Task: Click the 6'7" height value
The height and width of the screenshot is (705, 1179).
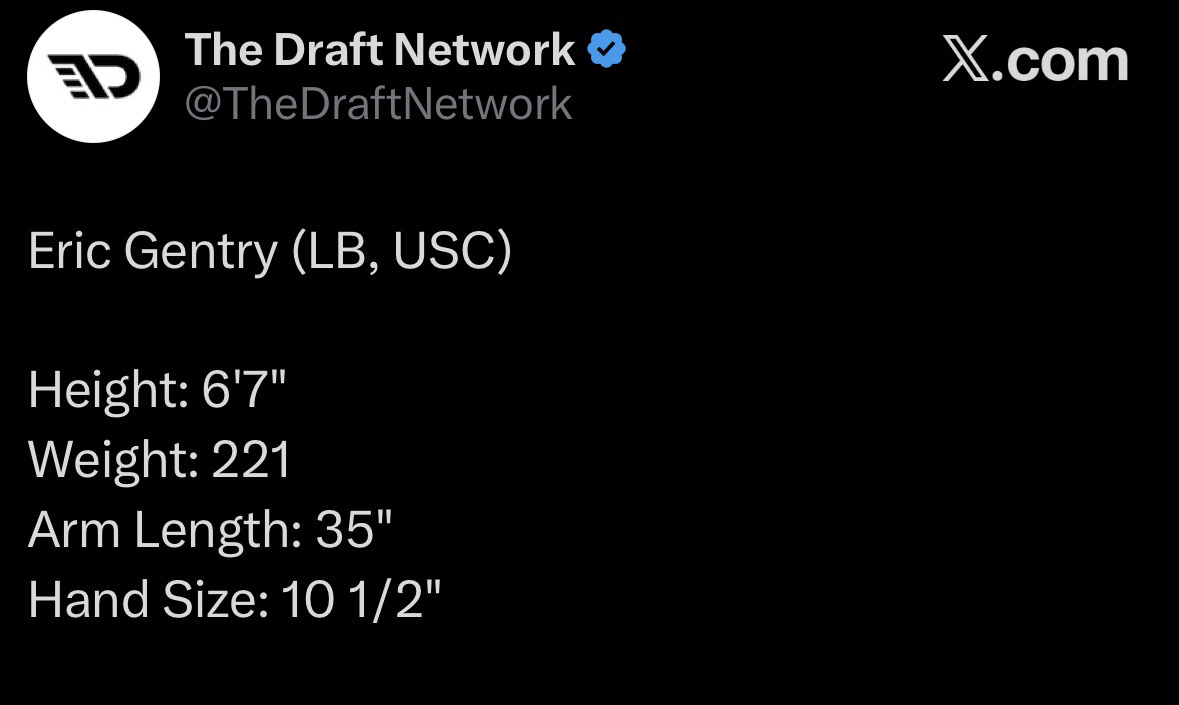Action: point(244,389)
